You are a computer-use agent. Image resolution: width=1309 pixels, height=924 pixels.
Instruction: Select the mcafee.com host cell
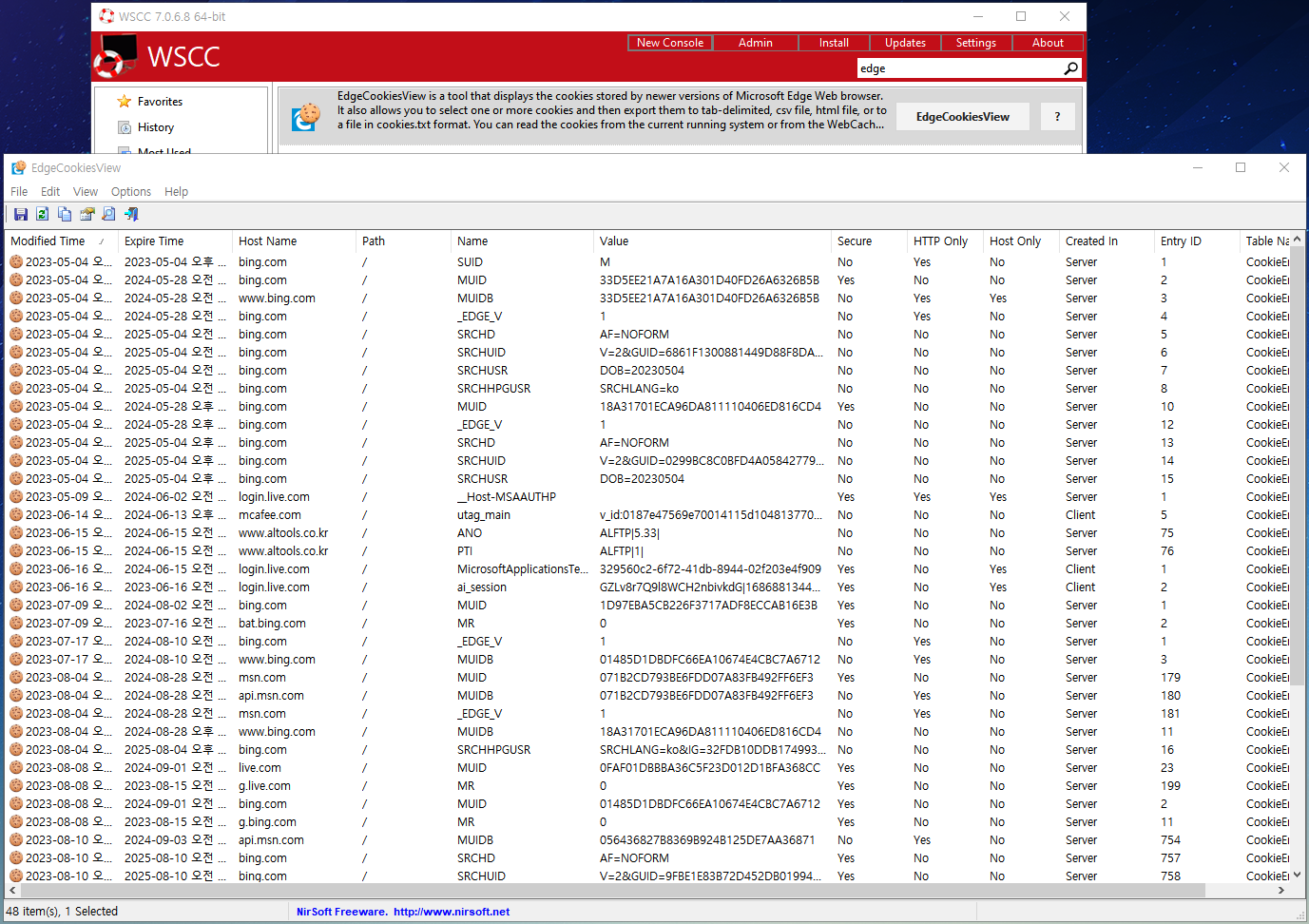click(x=270, y=515)
